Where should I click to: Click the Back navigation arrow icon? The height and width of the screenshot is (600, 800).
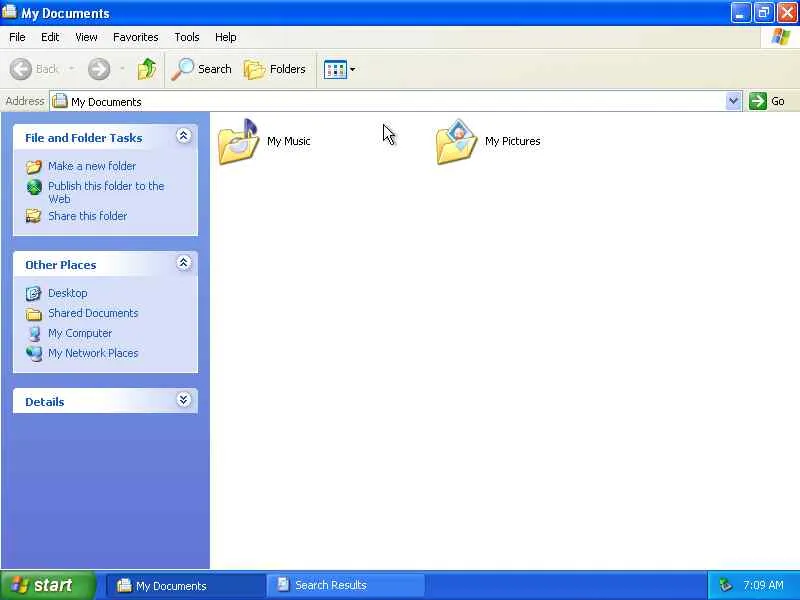pyautogui.click(x=21, y=69)
